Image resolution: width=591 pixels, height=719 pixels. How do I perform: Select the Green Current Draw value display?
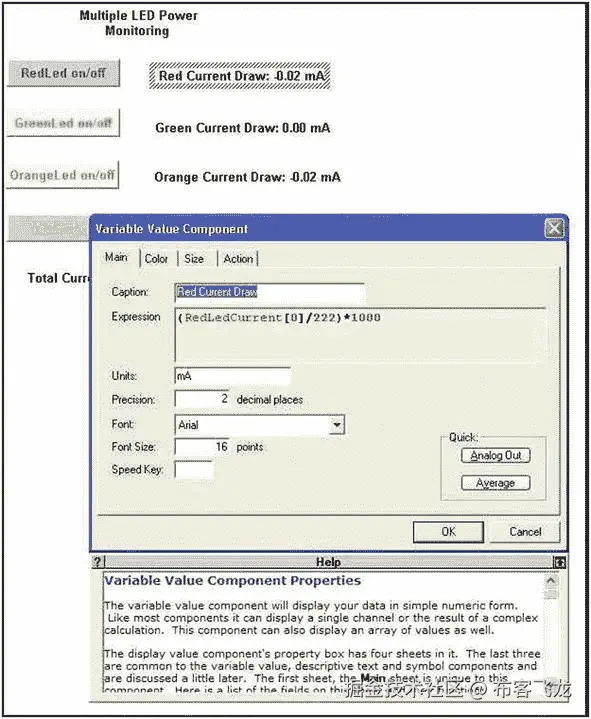tap(243, 128)
